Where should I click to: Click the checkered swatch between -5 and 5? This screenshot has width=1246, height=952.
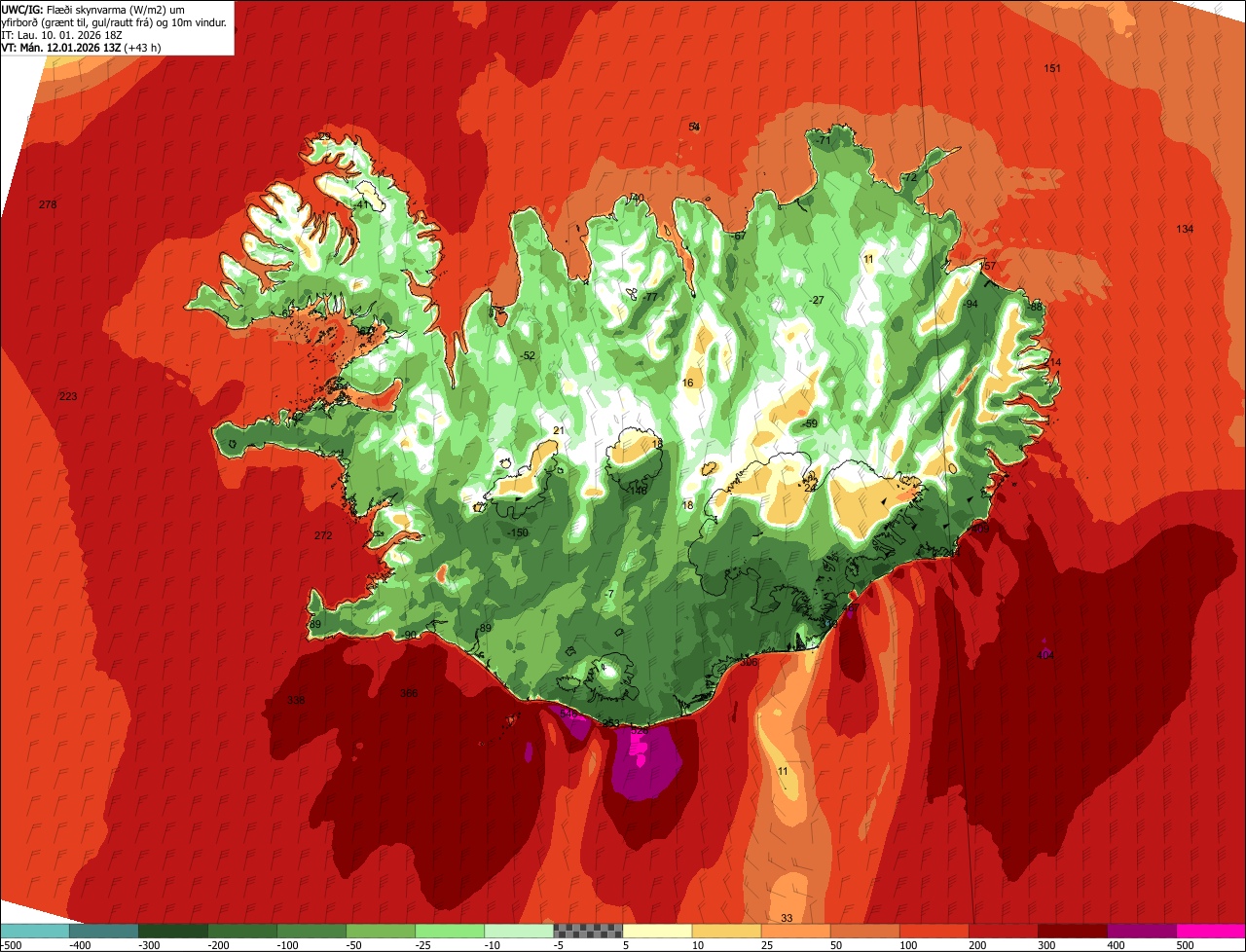588,930
